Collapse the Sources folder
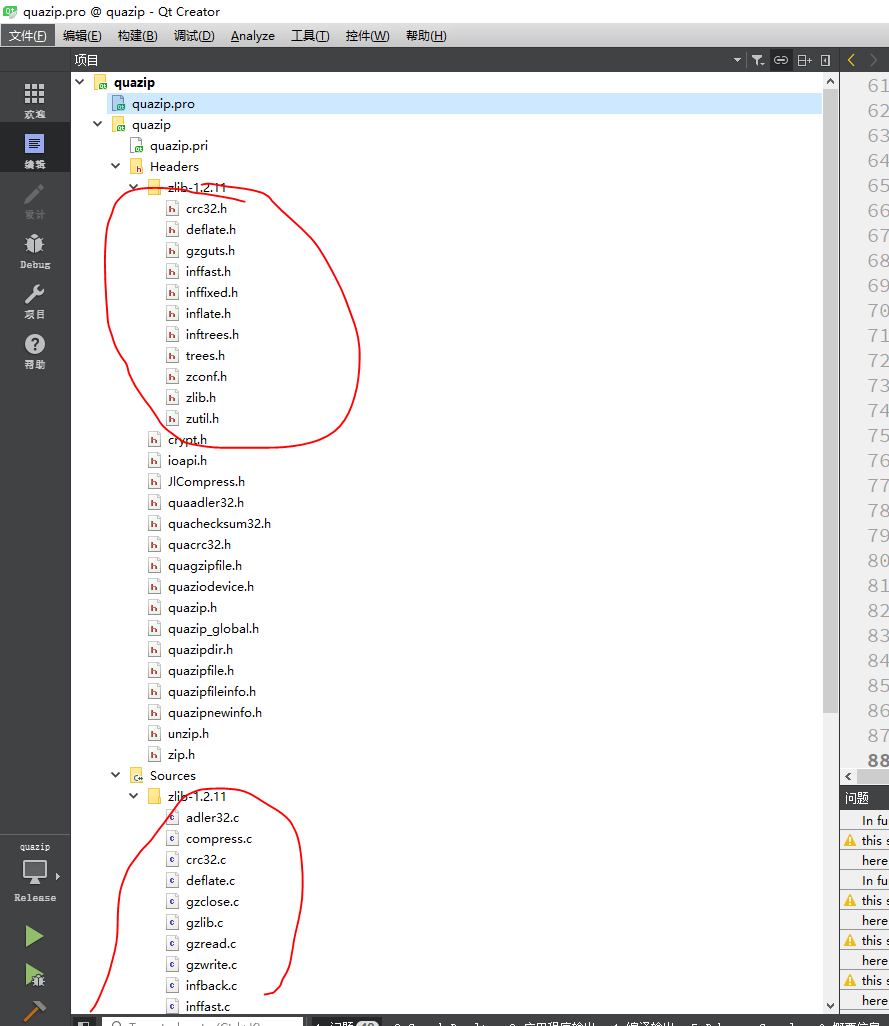Screen dimensions: 889x1026 [x=116, y=775]
